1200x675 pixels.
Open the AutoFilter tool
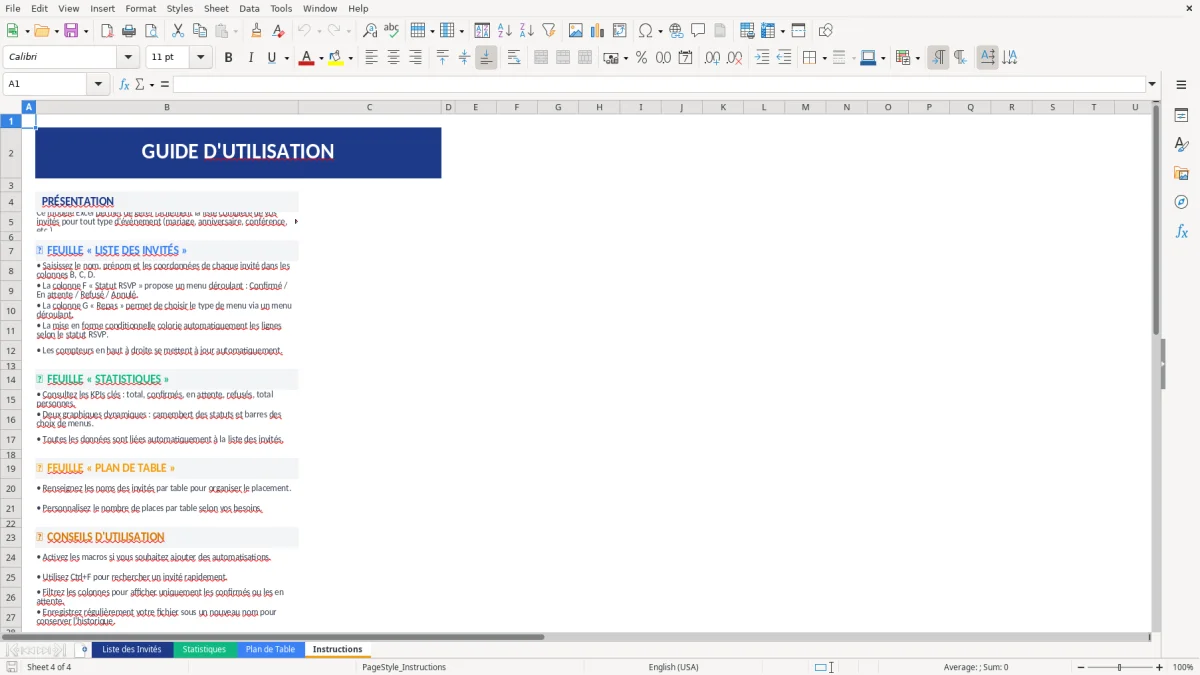pos(548,30)
